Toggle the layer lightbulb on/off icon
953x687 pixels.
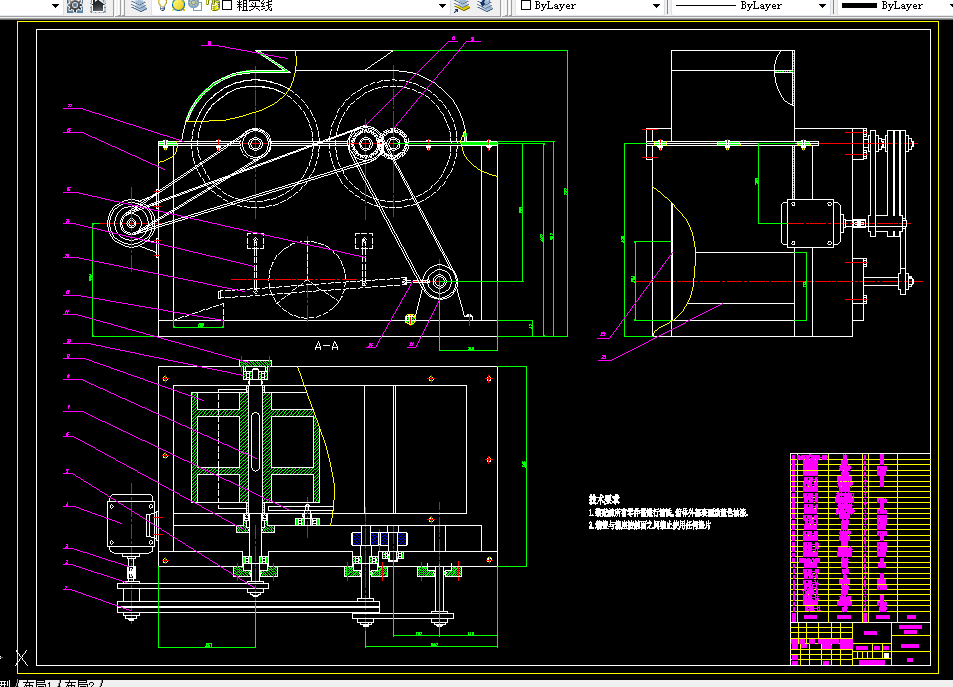pyautogui.click(x=162, y=5)
